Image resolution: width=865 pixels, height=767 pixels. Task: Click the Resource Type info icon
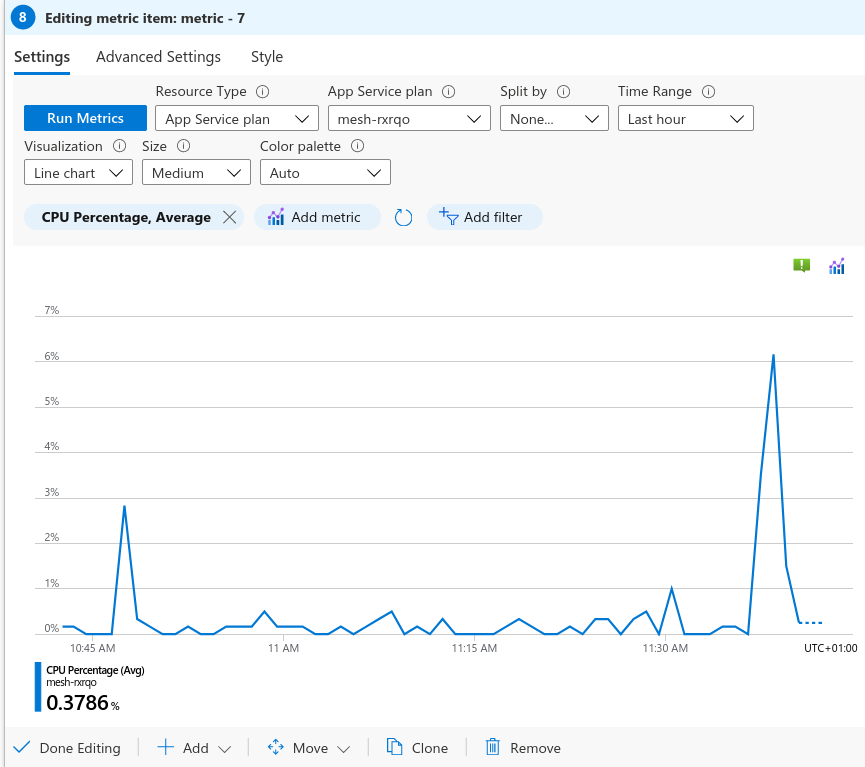tap(263, 92)
